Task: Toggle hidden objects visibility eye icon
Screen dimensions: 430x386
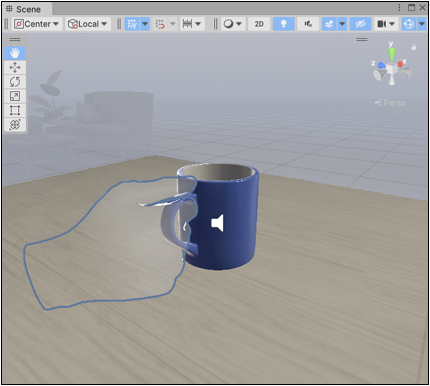Action: [360, 24]
